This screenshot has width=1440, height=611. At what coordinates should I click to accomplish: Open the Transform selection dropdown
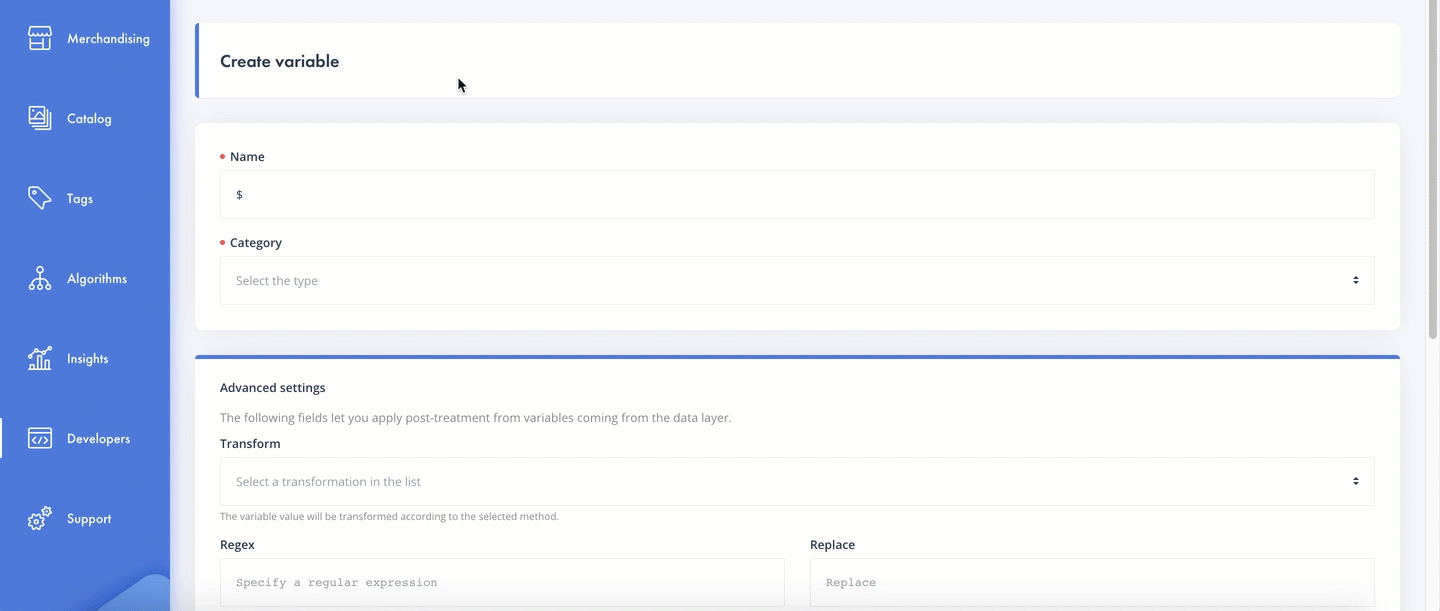797,482
